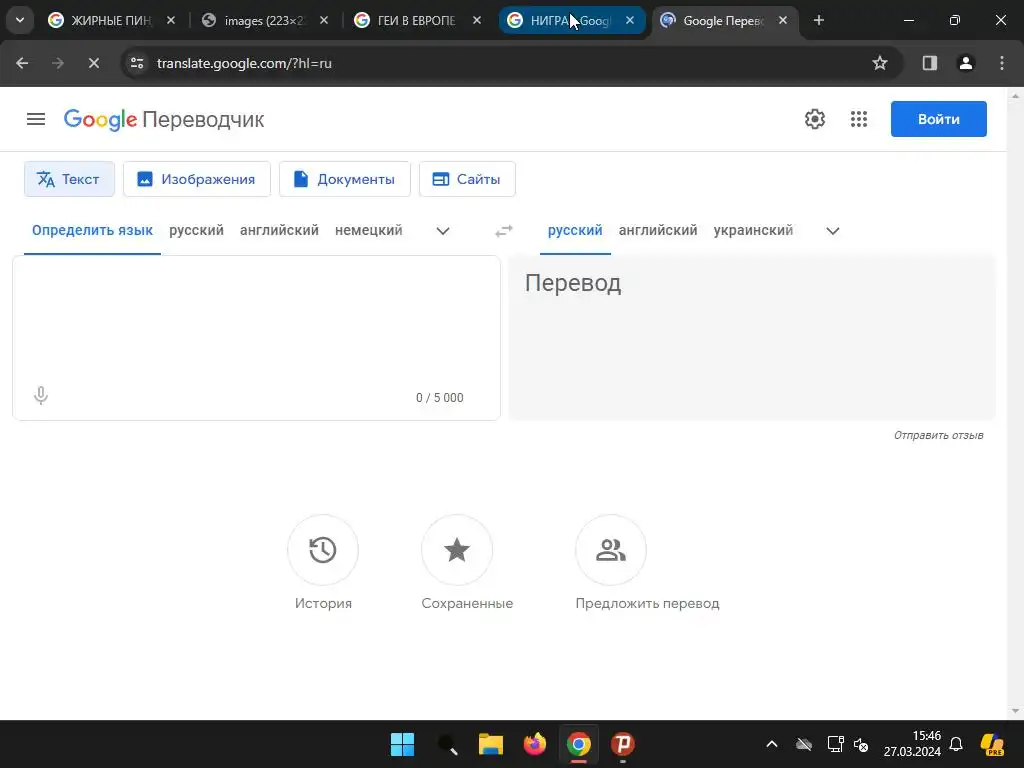1024x768 pixels.
Task: Close the Google Переводчик tab
Action: click(x=783, y=20)
